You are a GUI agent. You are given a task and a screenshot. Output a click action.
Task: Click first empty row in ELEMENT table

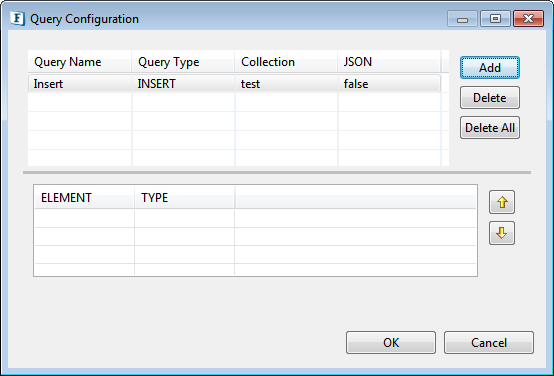tap(255, 218)
